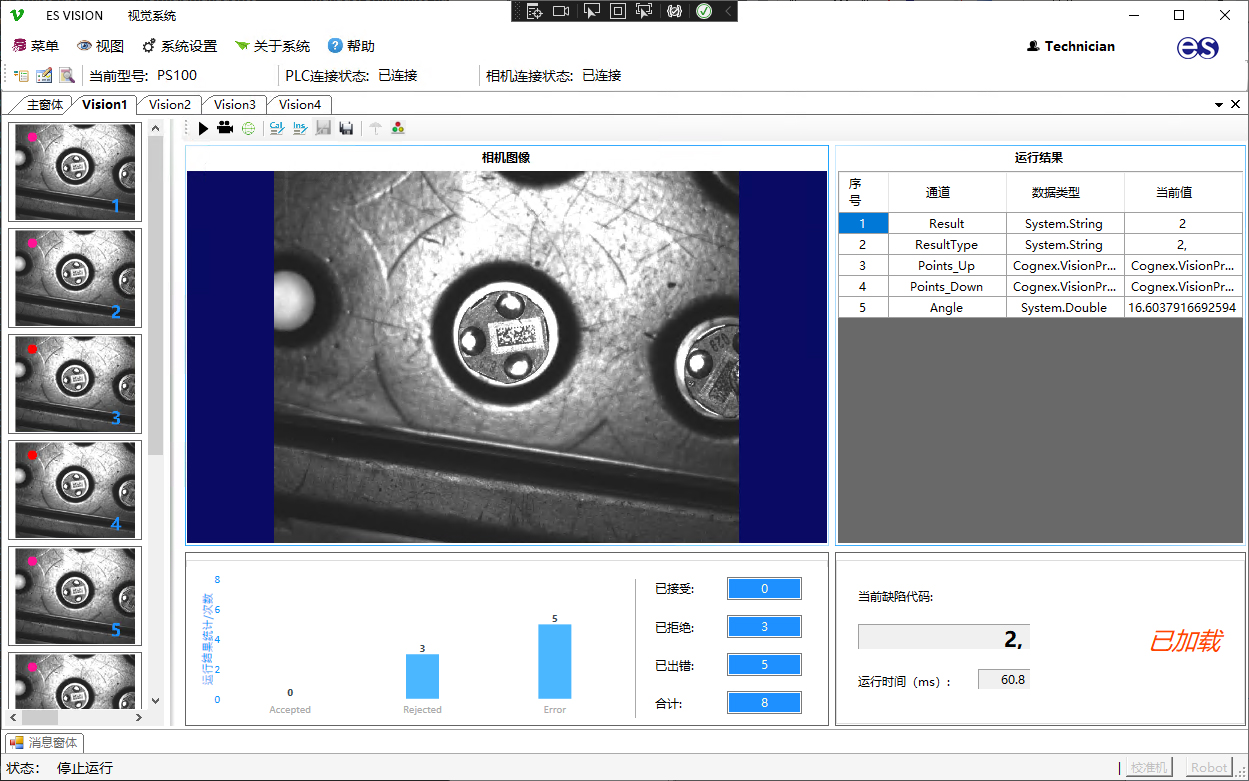Open the 消息窗体 message window tab
This screenshot has height=781, width=1249.
(x=45, y=742)
